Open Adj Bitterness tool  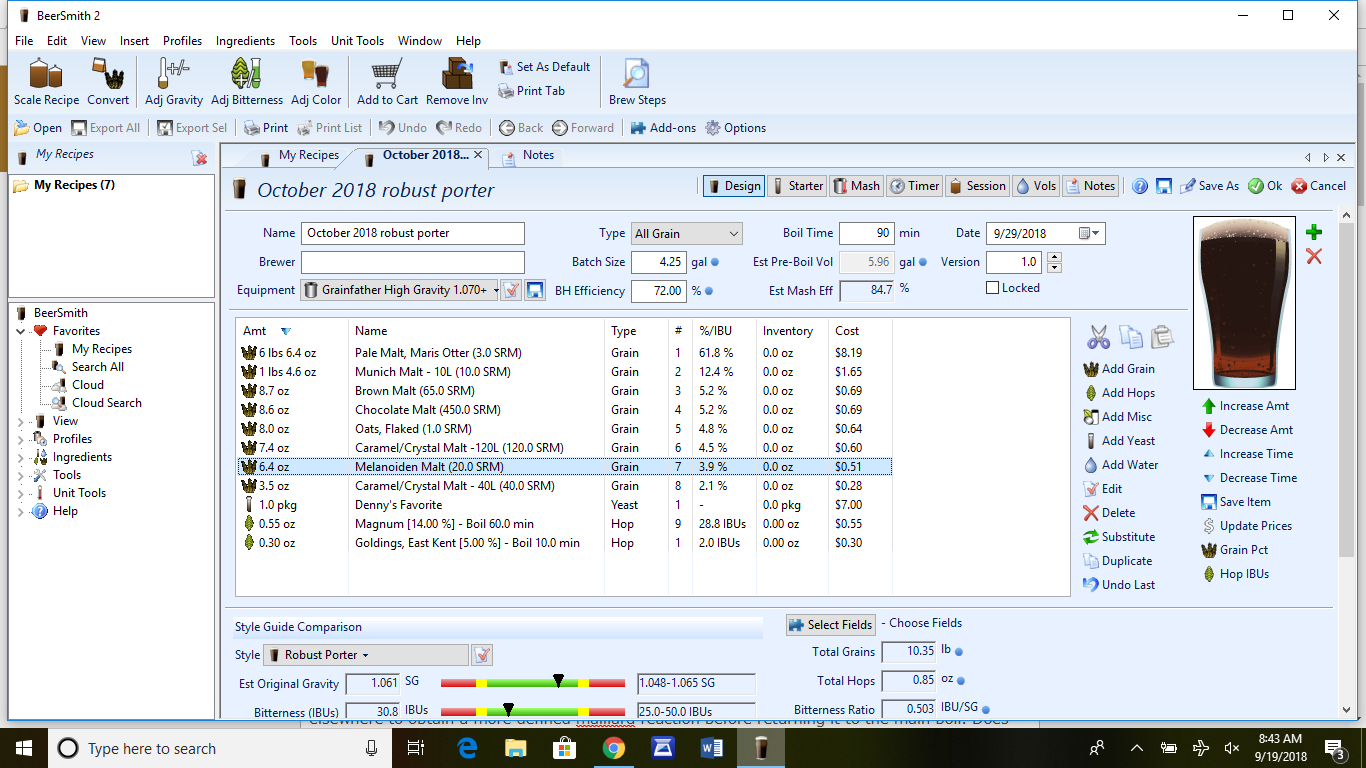(x=246, y=81)
